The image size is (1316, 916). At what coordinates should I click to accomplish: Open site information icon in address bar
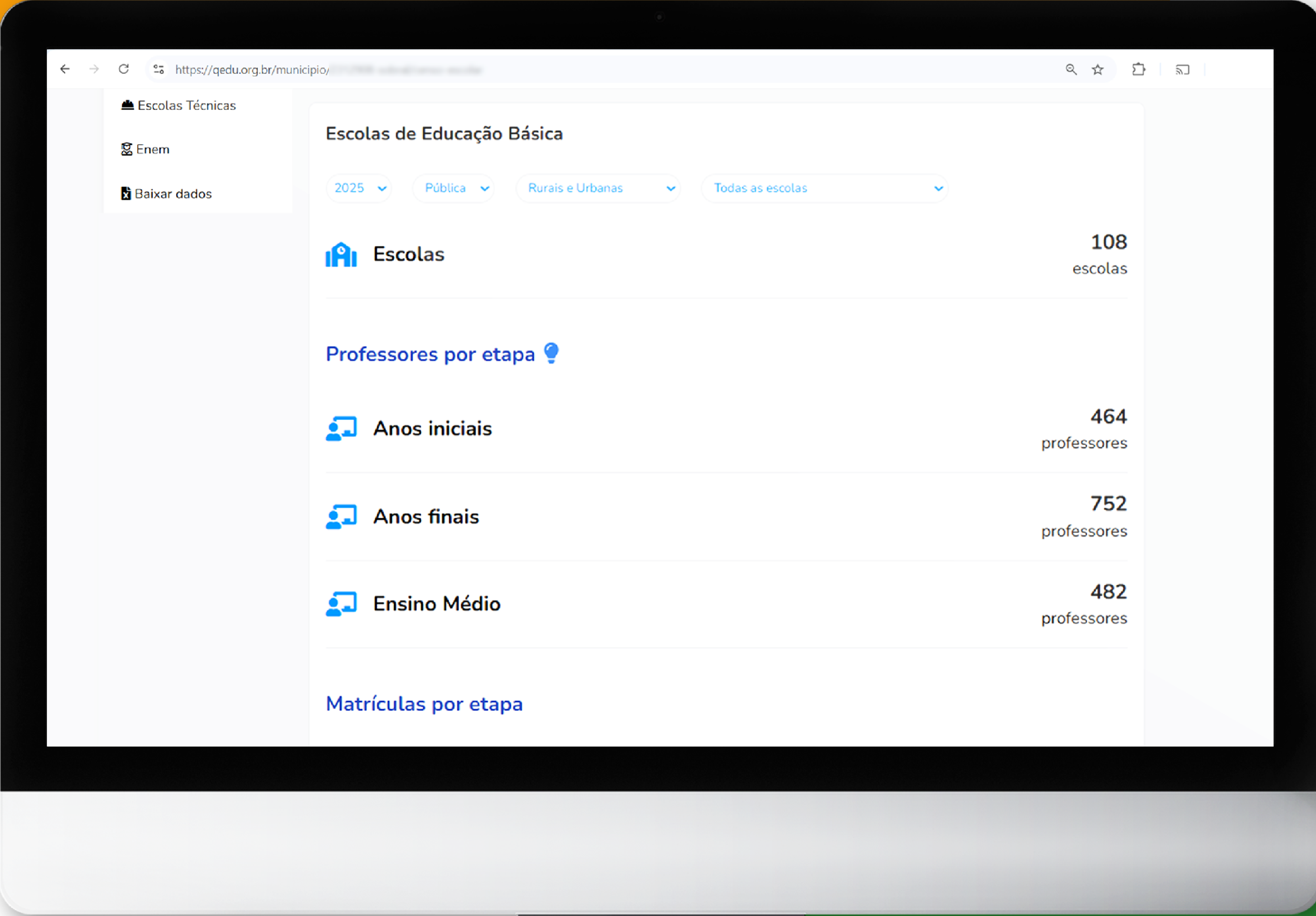click(x=159, y=69)
